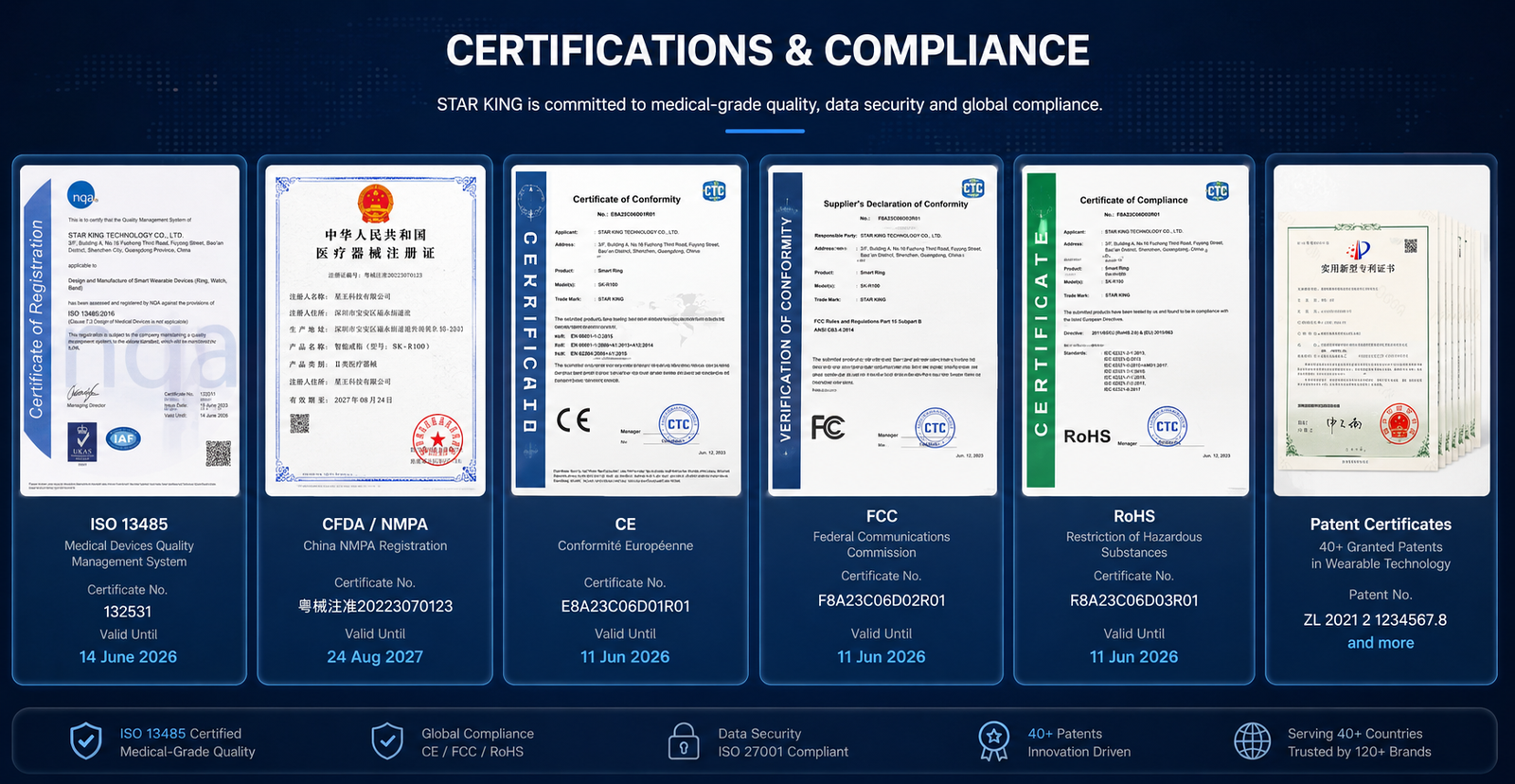Click the UKAS badge on ISO certificate
Viewport: 1515px width, 784px height.
coord(81,443)
